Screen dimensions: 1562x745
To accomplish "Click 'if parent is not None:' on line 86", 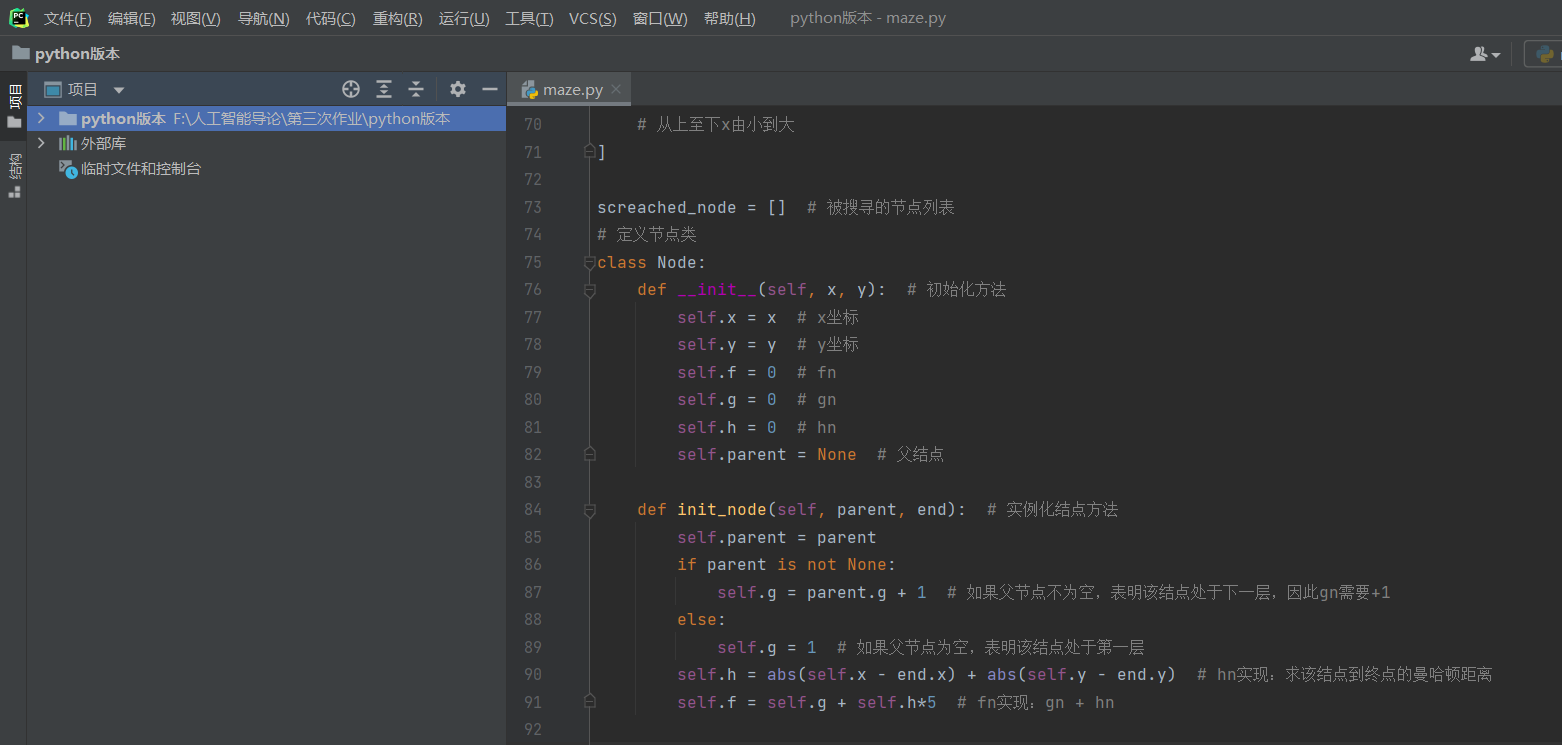I will coord(787,565).
